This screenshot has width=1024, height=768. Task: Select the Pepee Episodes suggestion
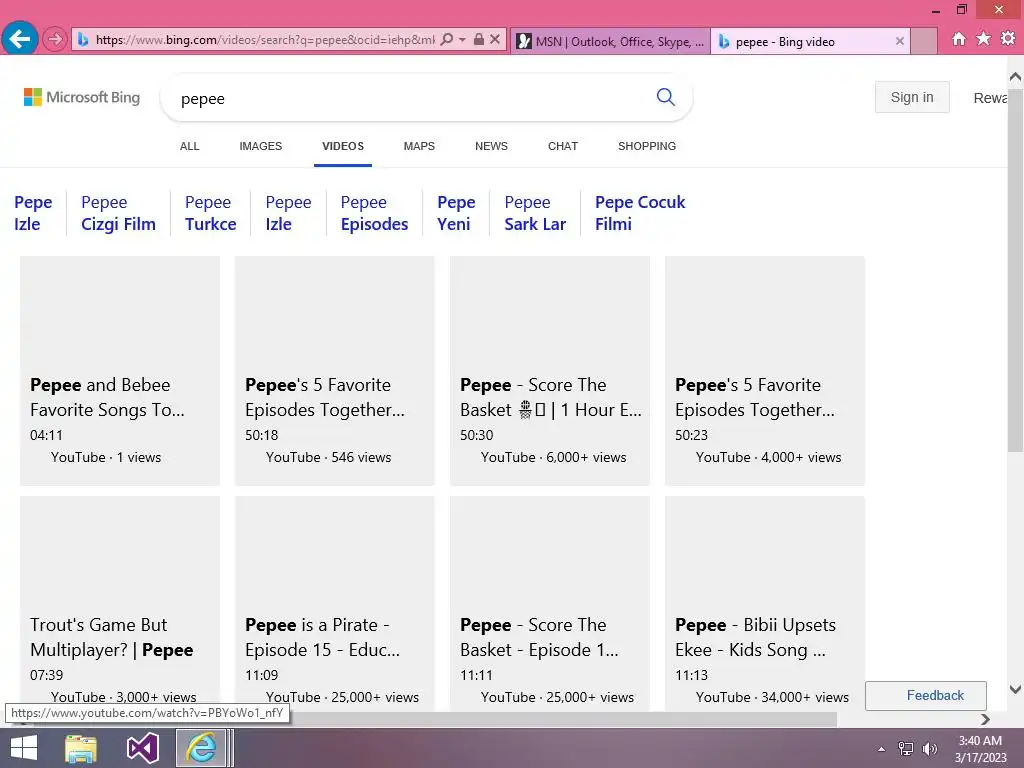pos(374,213)
